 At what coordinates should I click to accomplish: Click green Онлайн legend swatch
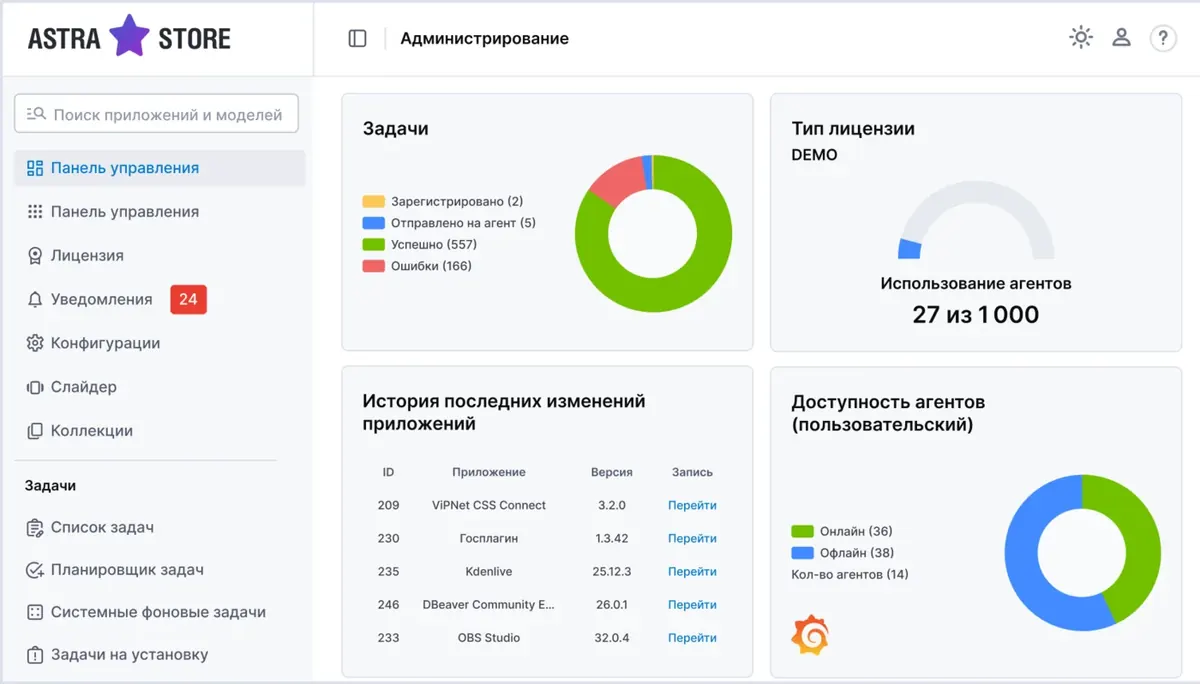(x=802, y=531)
